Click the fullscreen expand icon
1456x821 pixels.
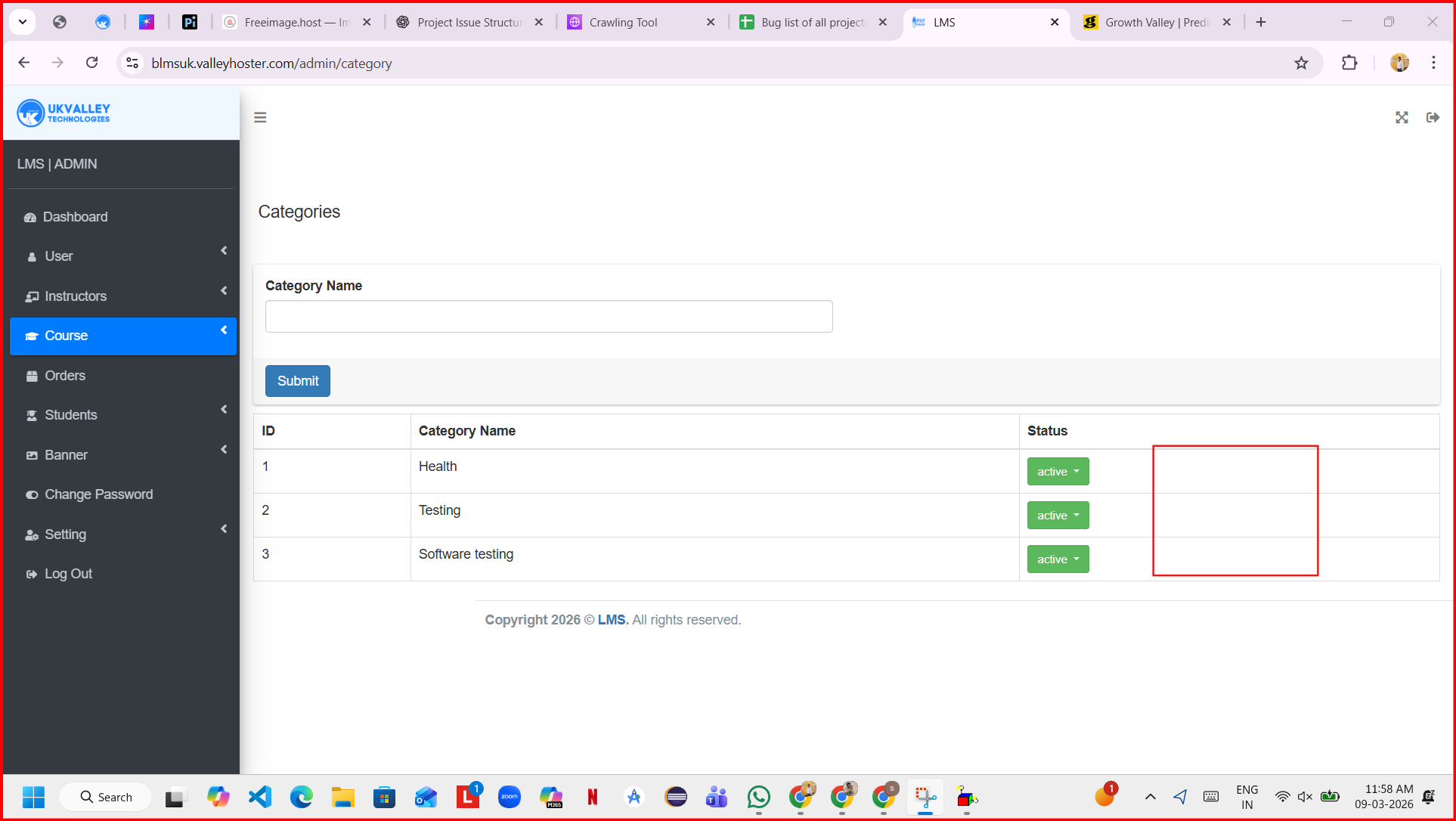(x=1402, y=117)
